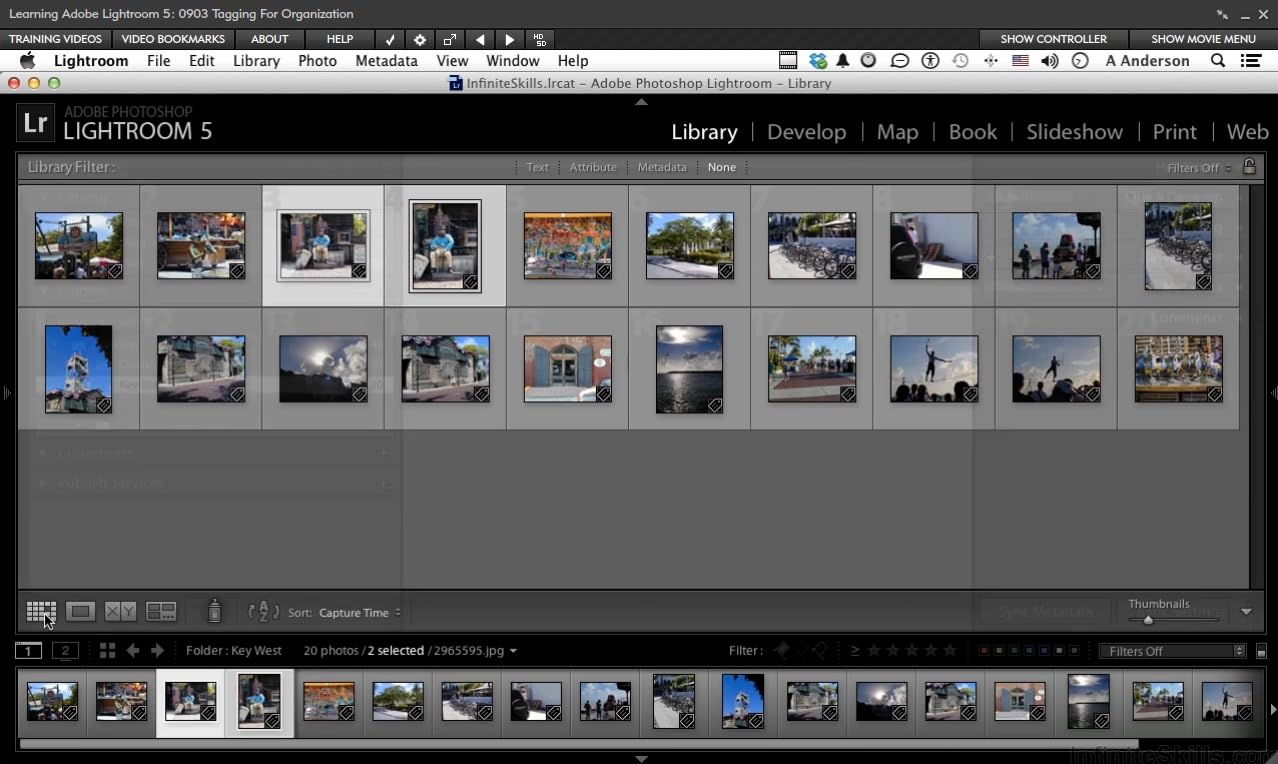This screenshot has height=764, width=1278.
Task: Select the Painter spray can tool
Action: 214,611
